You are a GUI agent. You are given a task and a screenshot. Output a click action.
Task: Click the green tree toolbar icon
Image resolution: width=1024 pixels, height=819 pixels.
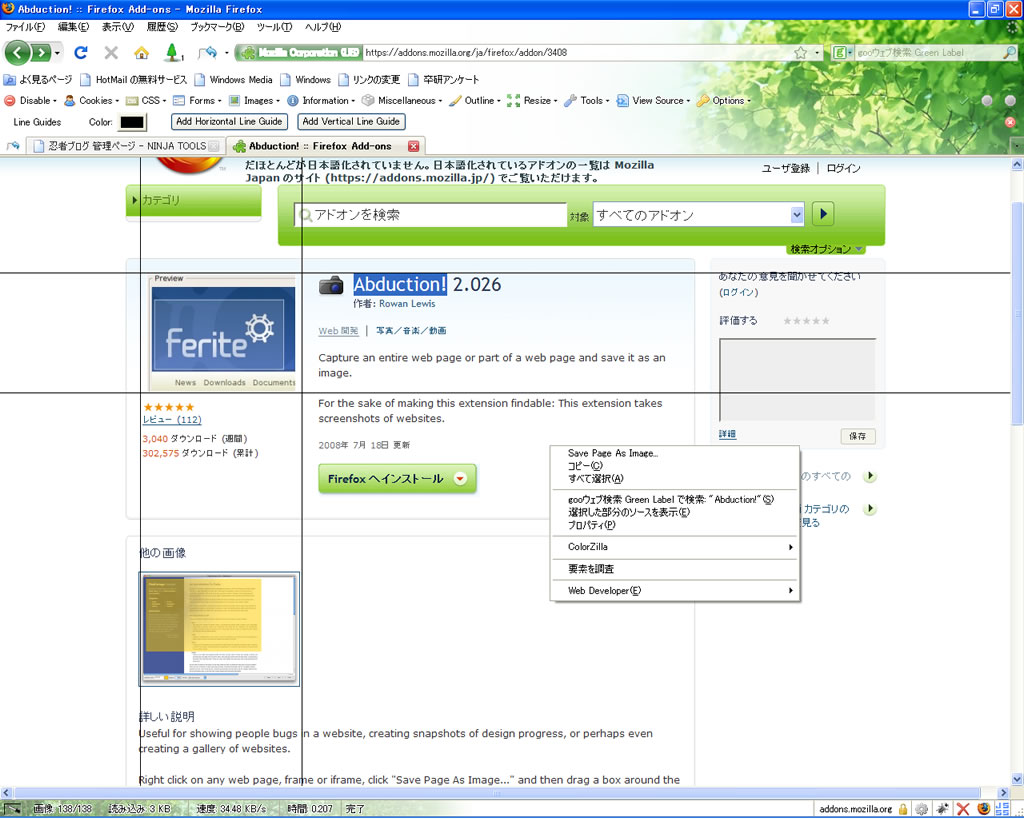[172, 52]
